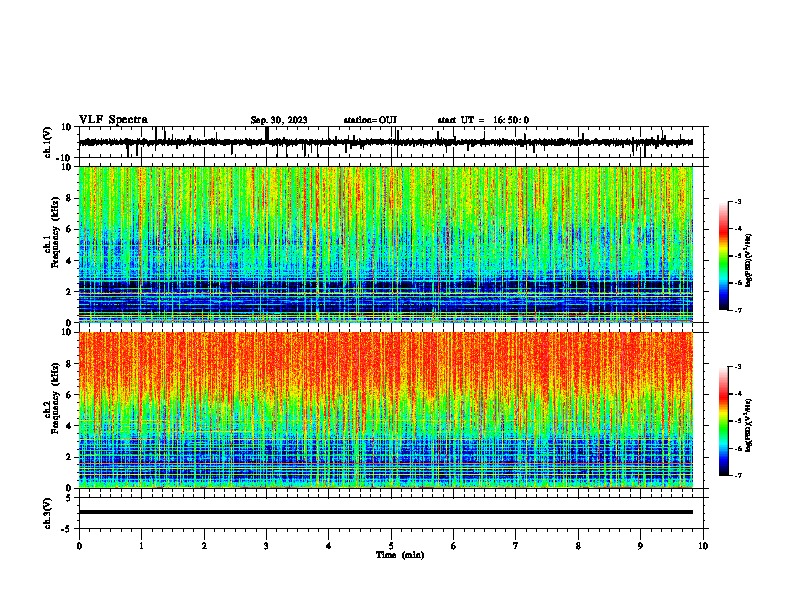792x612 pixels.
Task: Click the "ch.3(V)" axis label
Action: point(48,513)
